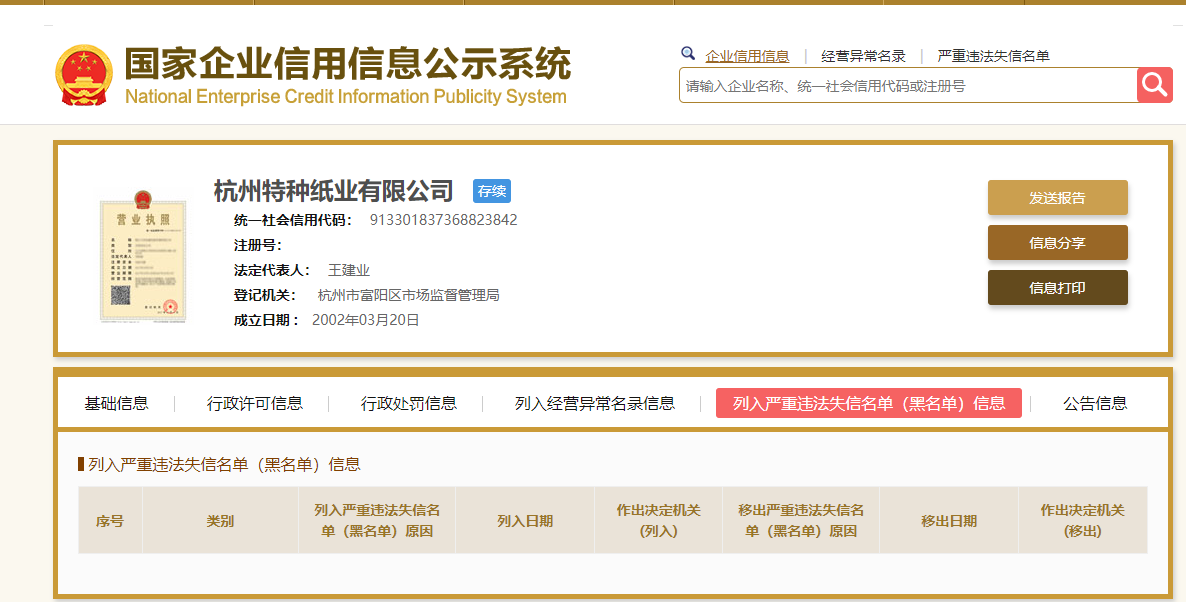Select the 企业信用信息 search category
Viewport: 1186px width, 602px height.
pyautogui.click(x=747, y=56)
